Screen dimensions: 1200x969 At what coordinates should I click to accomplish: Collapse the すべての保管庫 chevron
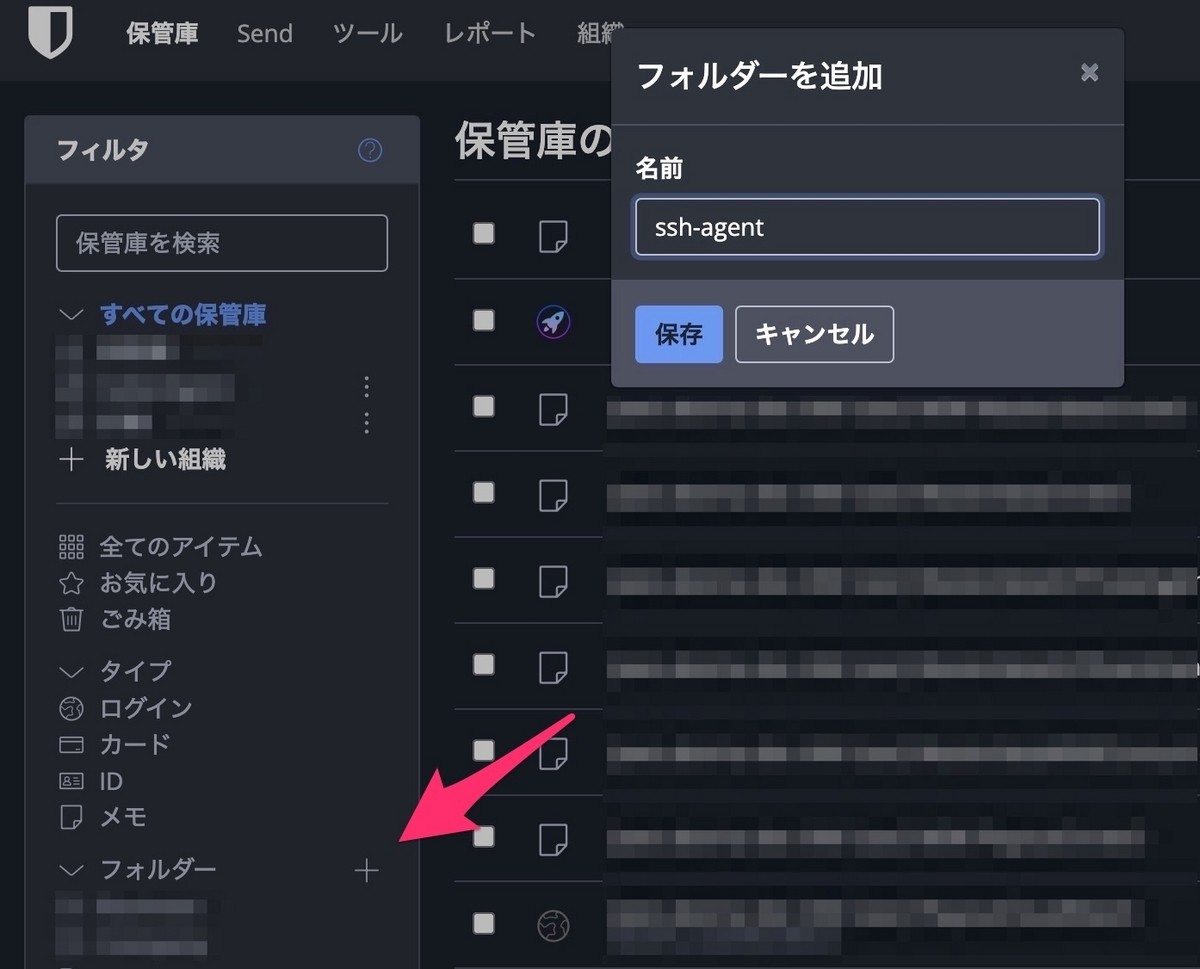click(x=71, y=315)
